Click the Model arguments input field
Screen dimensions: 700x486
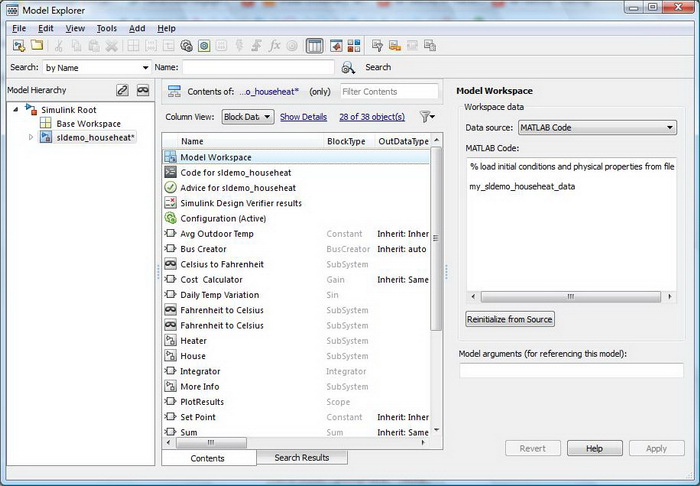click(571, 370)
